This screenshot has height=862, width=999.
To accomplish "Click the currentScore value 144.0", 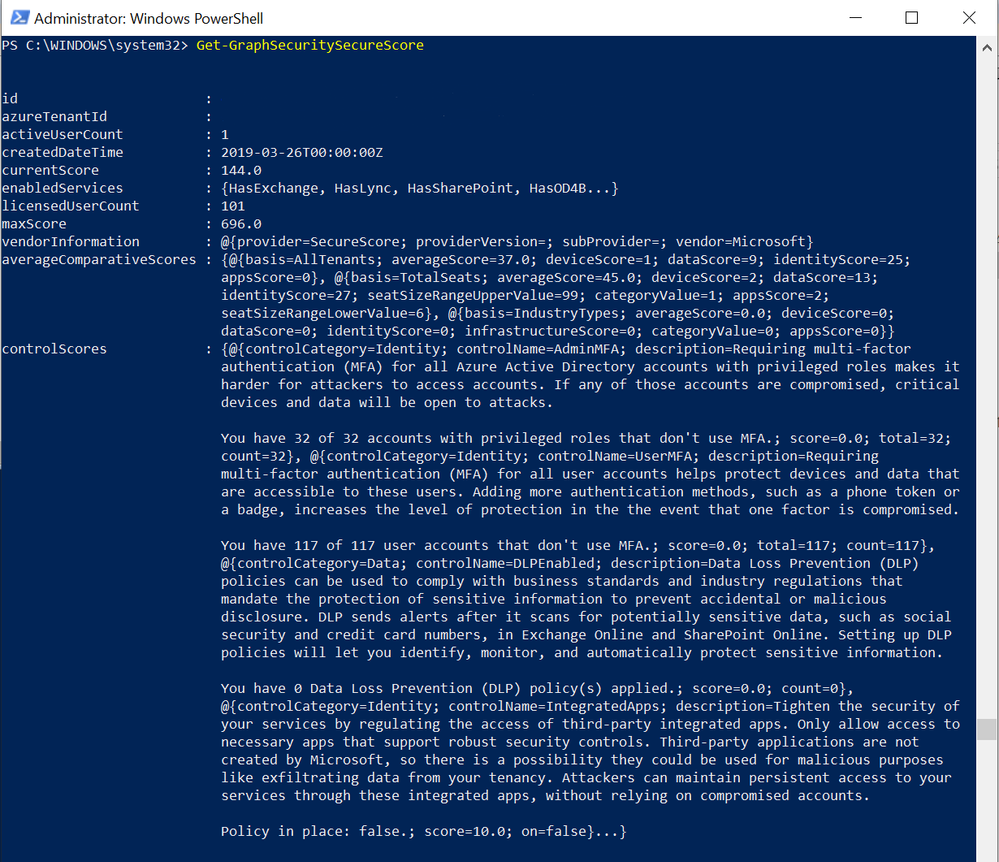I will click(x=241, y=170).
